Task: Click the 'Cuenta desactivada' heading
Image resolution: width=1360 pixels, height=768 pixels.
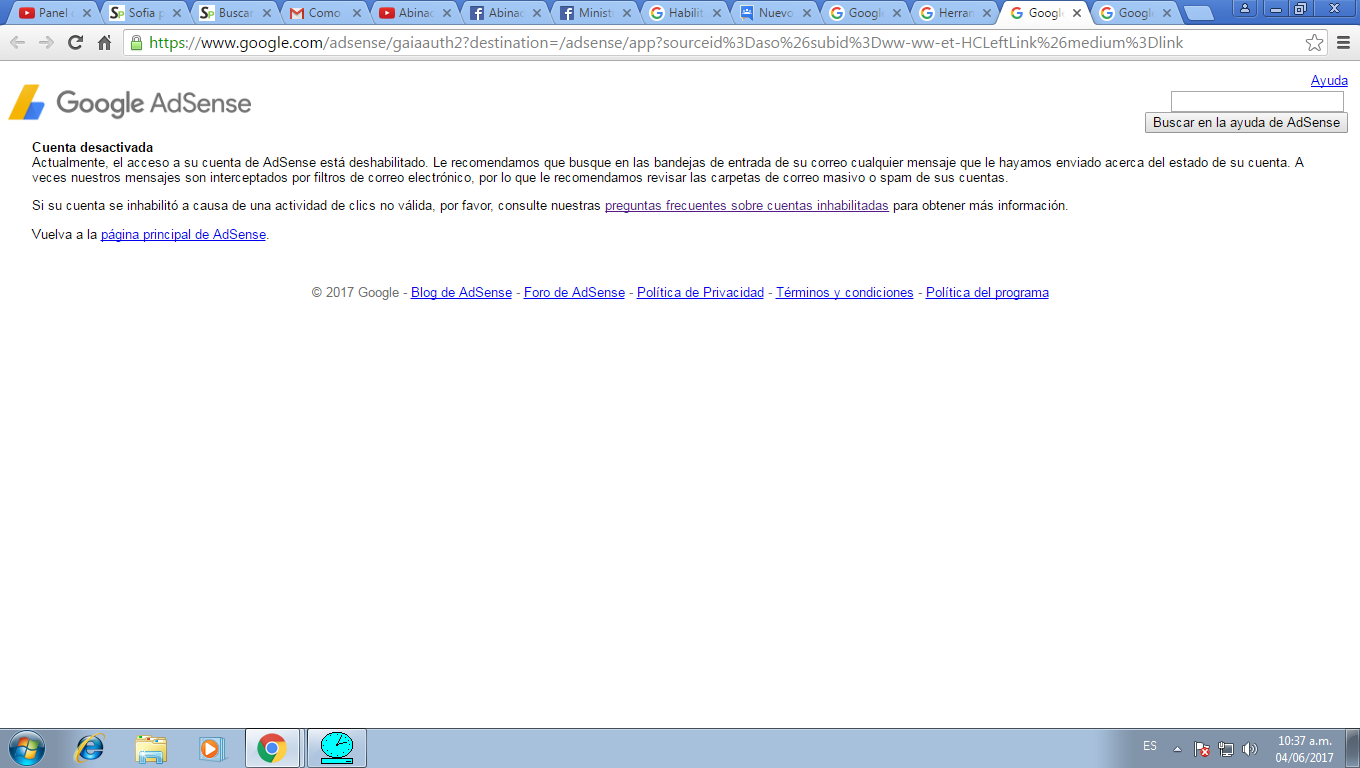Action: point(92,148)
